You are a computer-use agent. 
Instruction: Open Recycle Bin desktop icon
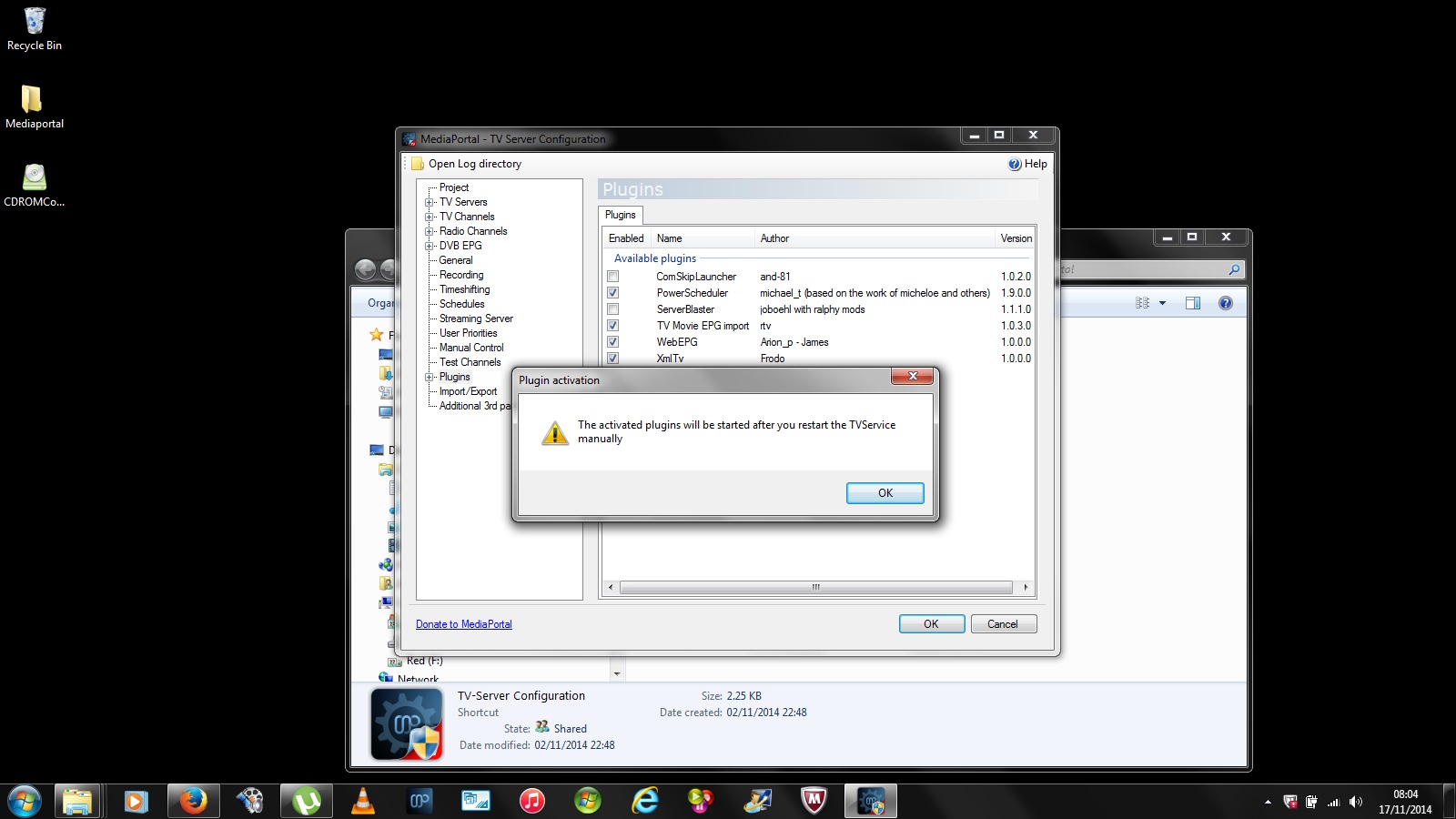pos(35,29)
